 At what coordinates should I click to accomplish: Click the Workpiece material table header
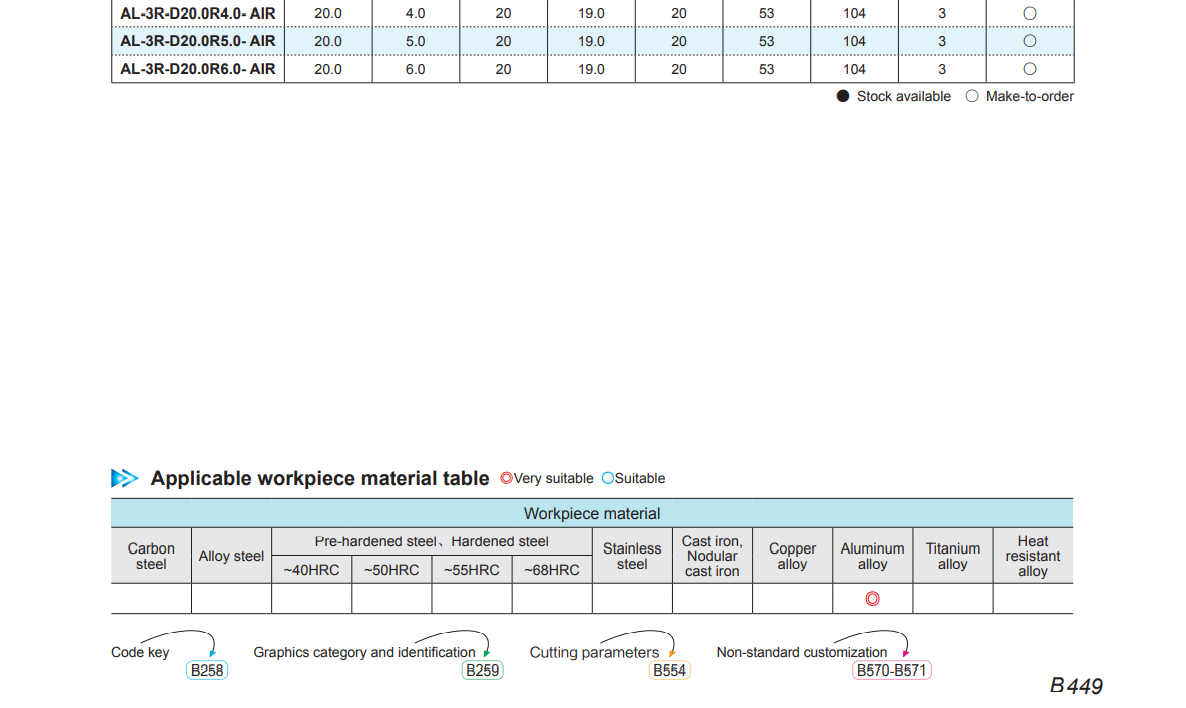592,514
